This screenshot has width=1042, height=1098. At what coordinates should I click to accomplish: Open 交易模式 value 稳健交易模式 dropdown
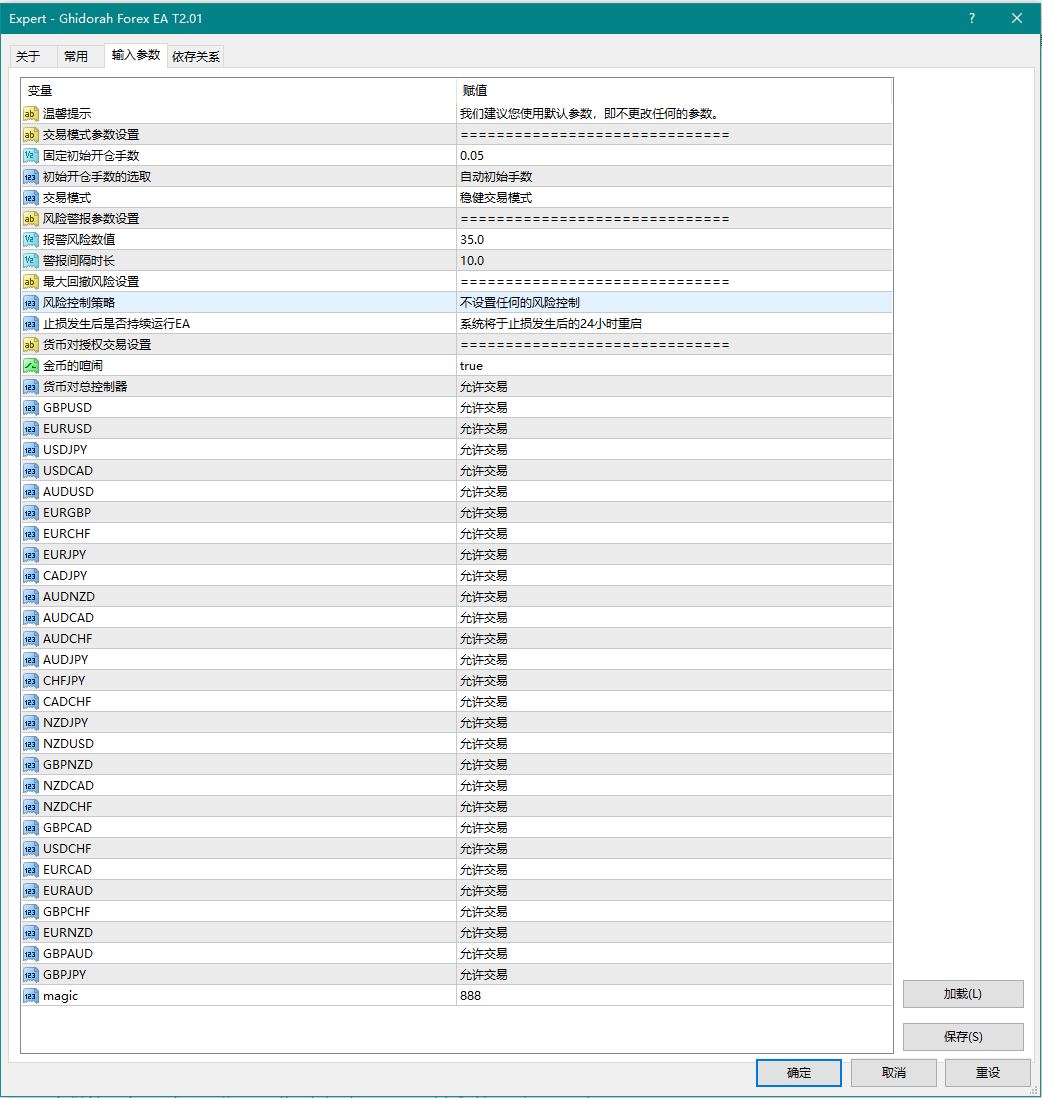click(496, 198)
